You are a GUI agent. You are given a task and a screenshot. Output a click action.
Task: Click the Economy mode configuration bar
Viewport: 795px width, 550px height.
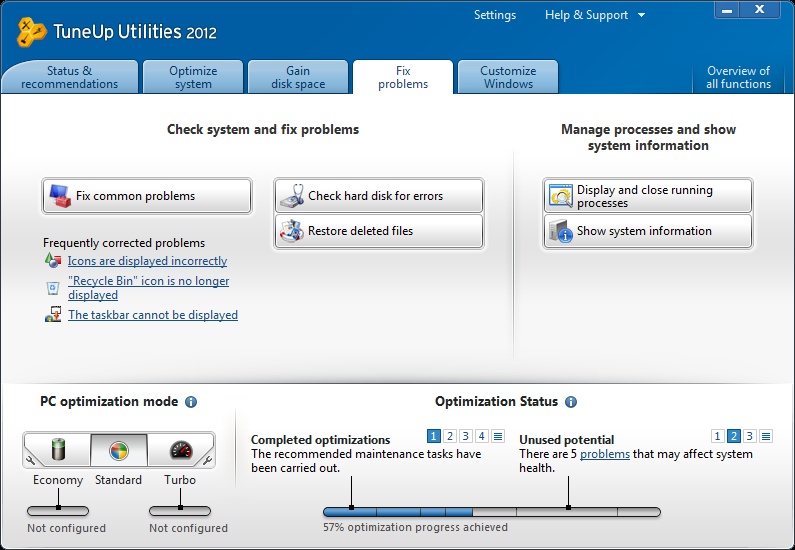[58, 511]
